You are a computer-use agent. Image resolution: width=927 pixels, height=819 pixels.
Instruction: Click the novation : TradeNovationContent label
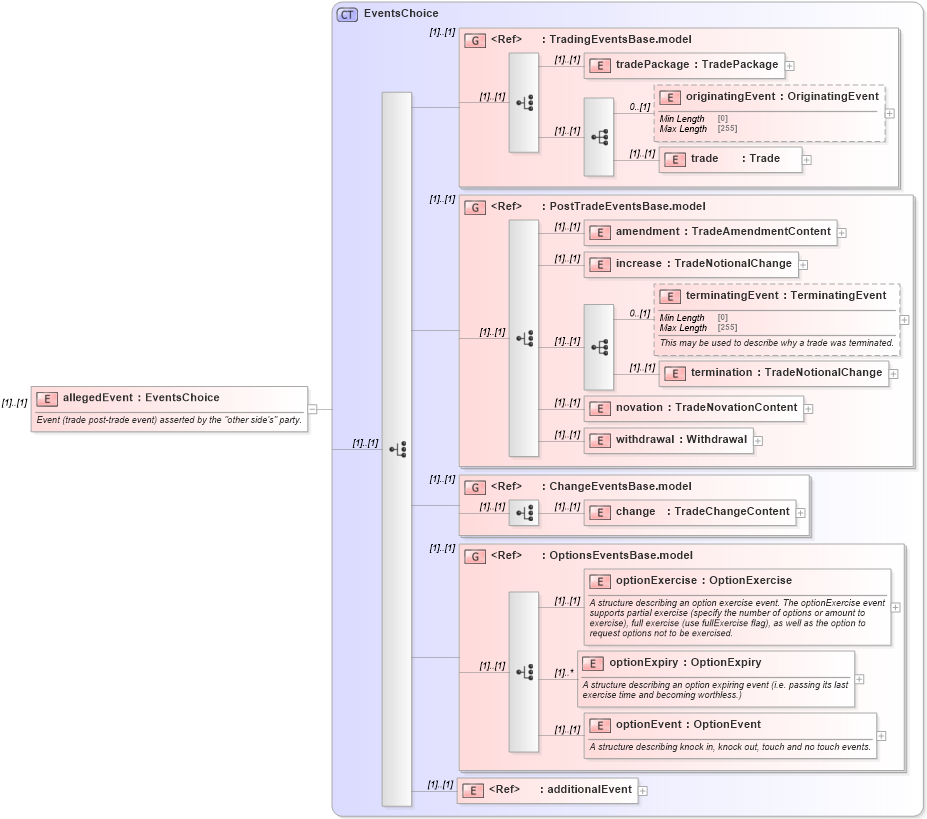click(708, 408)
